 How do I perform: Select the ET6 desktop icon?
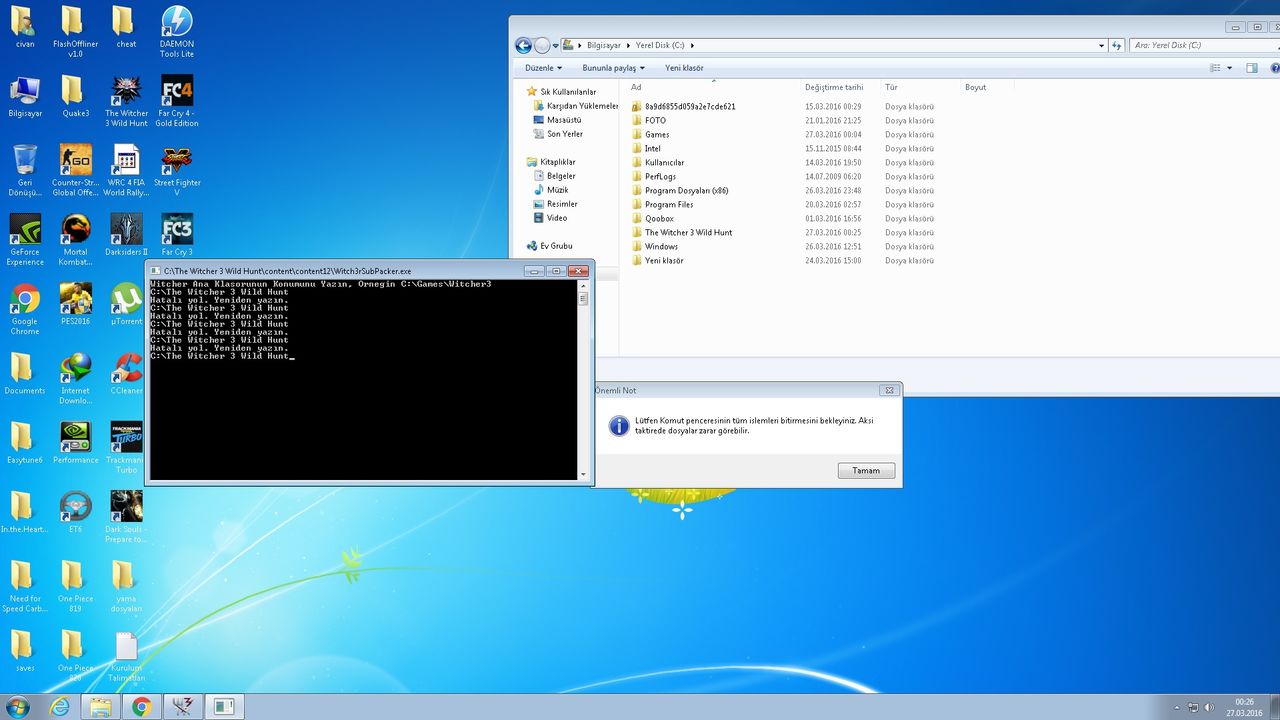click(75, 511)
